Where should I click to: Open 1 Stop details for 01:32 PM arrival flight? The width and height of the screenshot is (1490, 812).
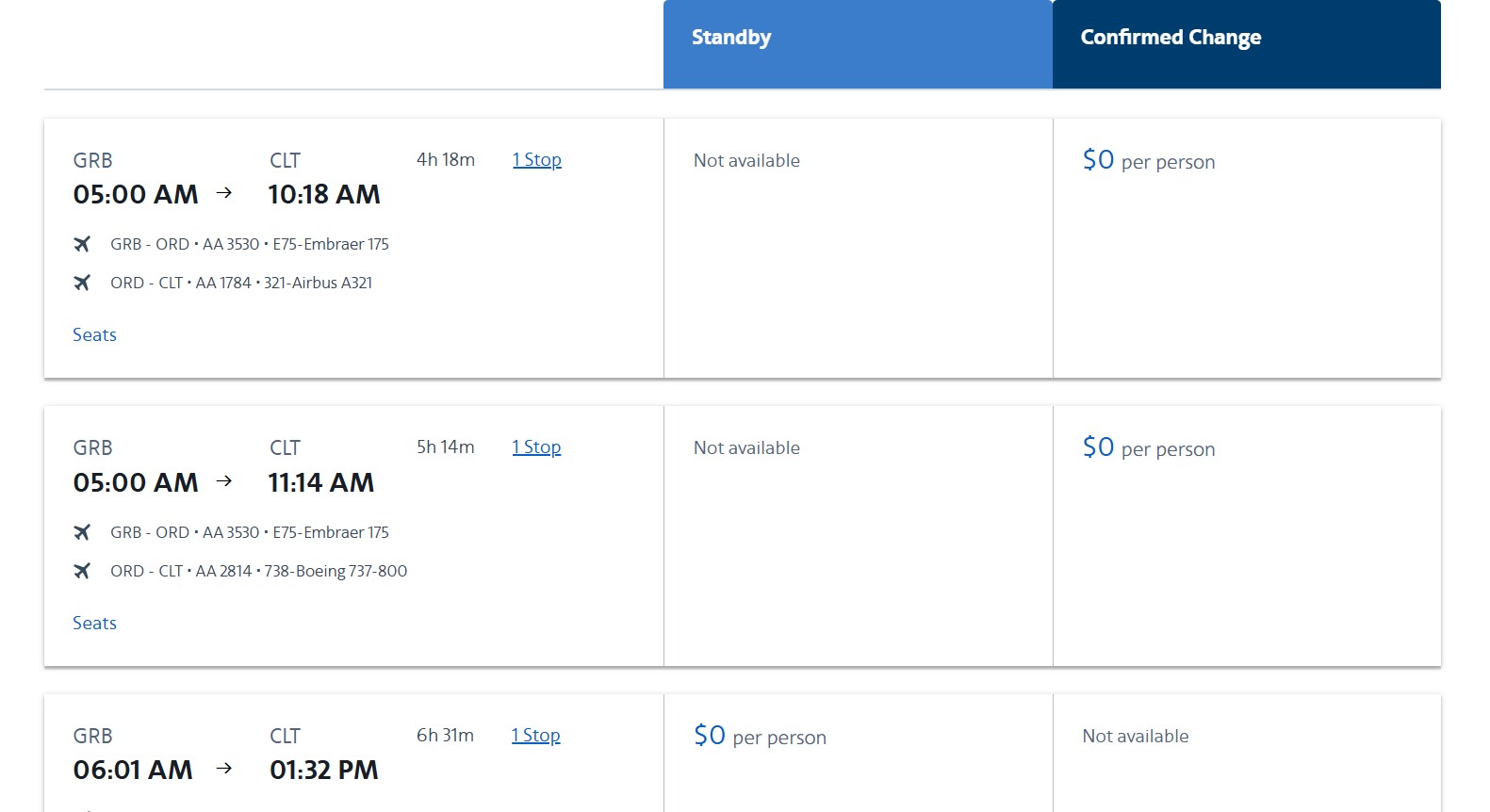pos(535,736)
